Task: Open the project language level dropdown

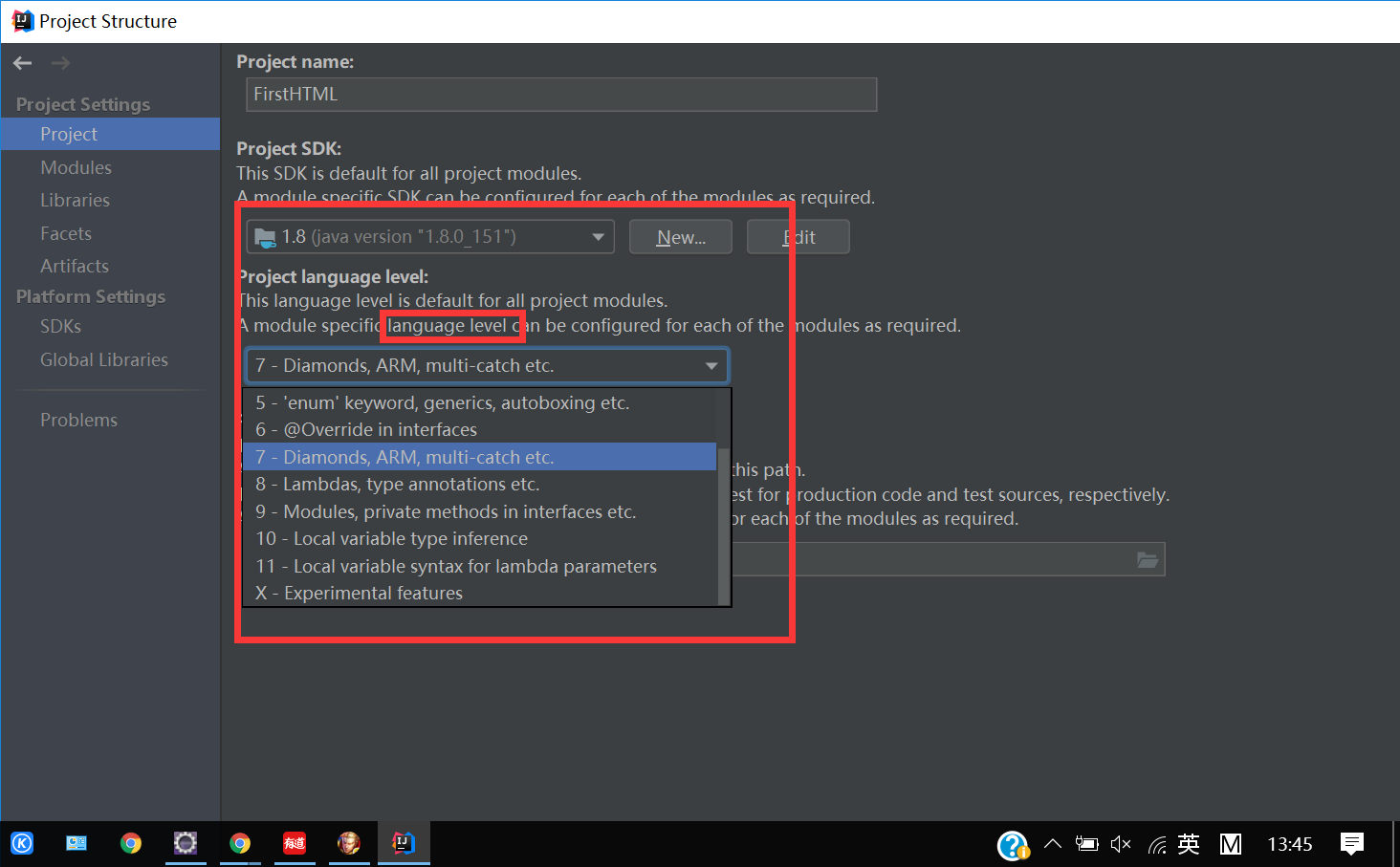Action: [486, 365]
